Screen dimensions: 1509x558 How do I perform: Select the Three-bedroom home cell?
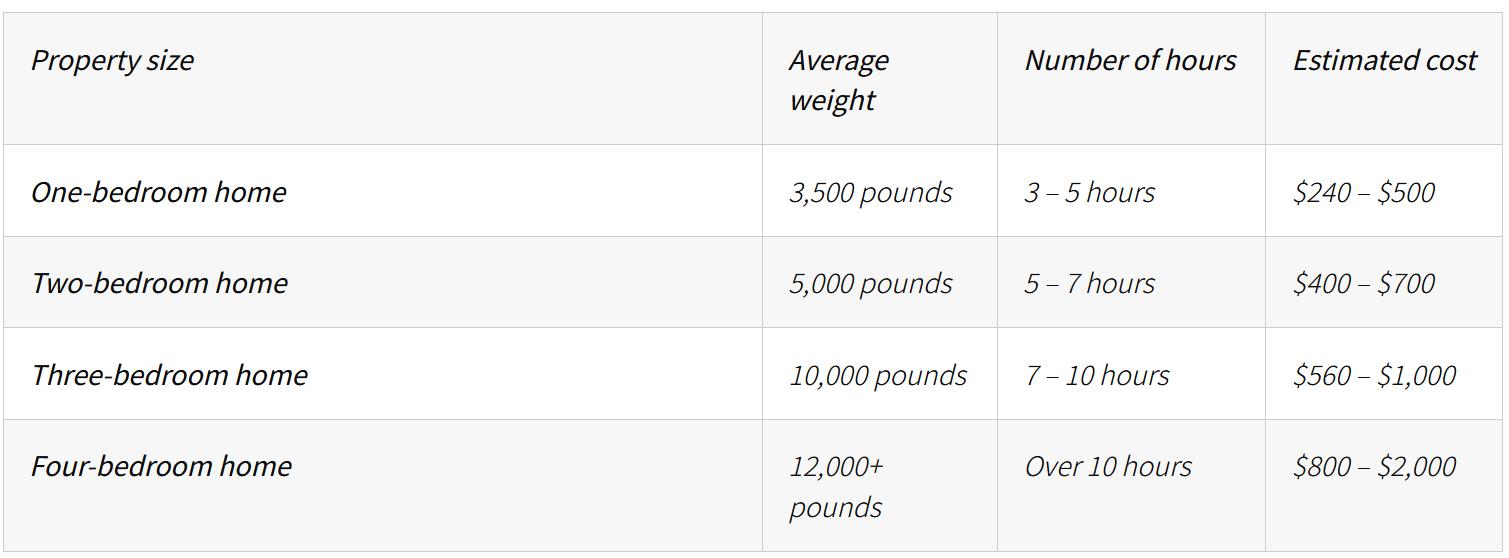coord(383,375)
